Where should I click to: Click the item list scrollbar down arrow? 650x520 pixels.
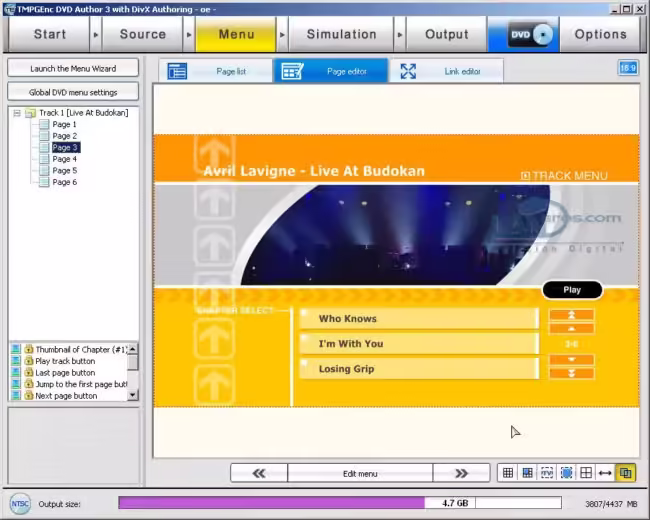point(133,395)
